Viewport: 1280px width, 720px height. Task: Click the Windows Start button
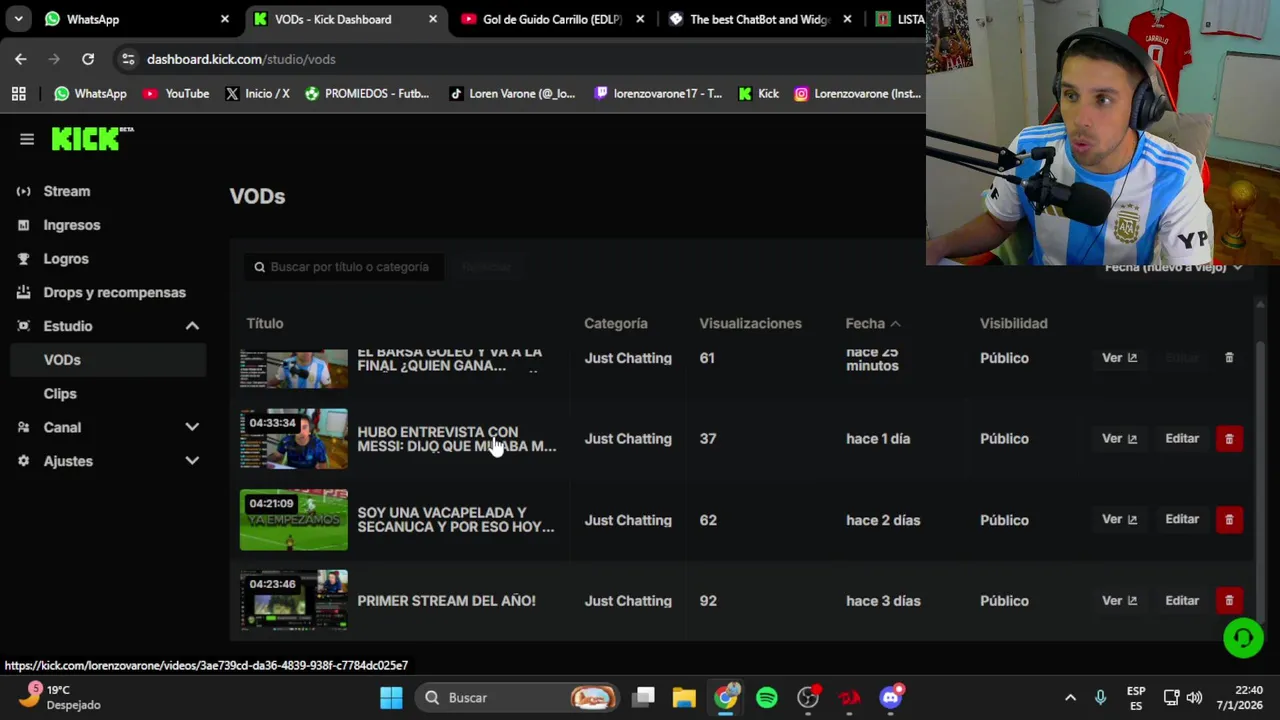pyautogui.click(x=391, y=697)
